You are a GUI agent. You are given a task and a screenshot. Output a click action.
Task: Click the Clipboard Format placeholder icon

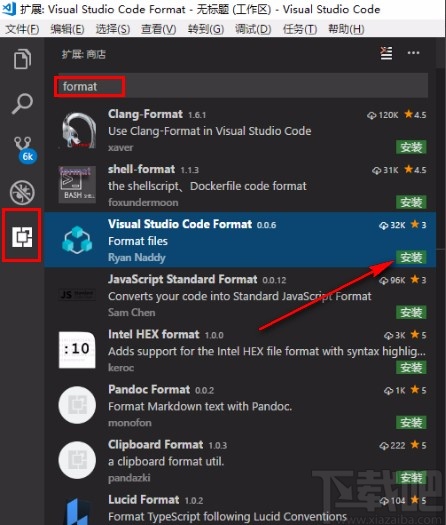coord(77,460)
